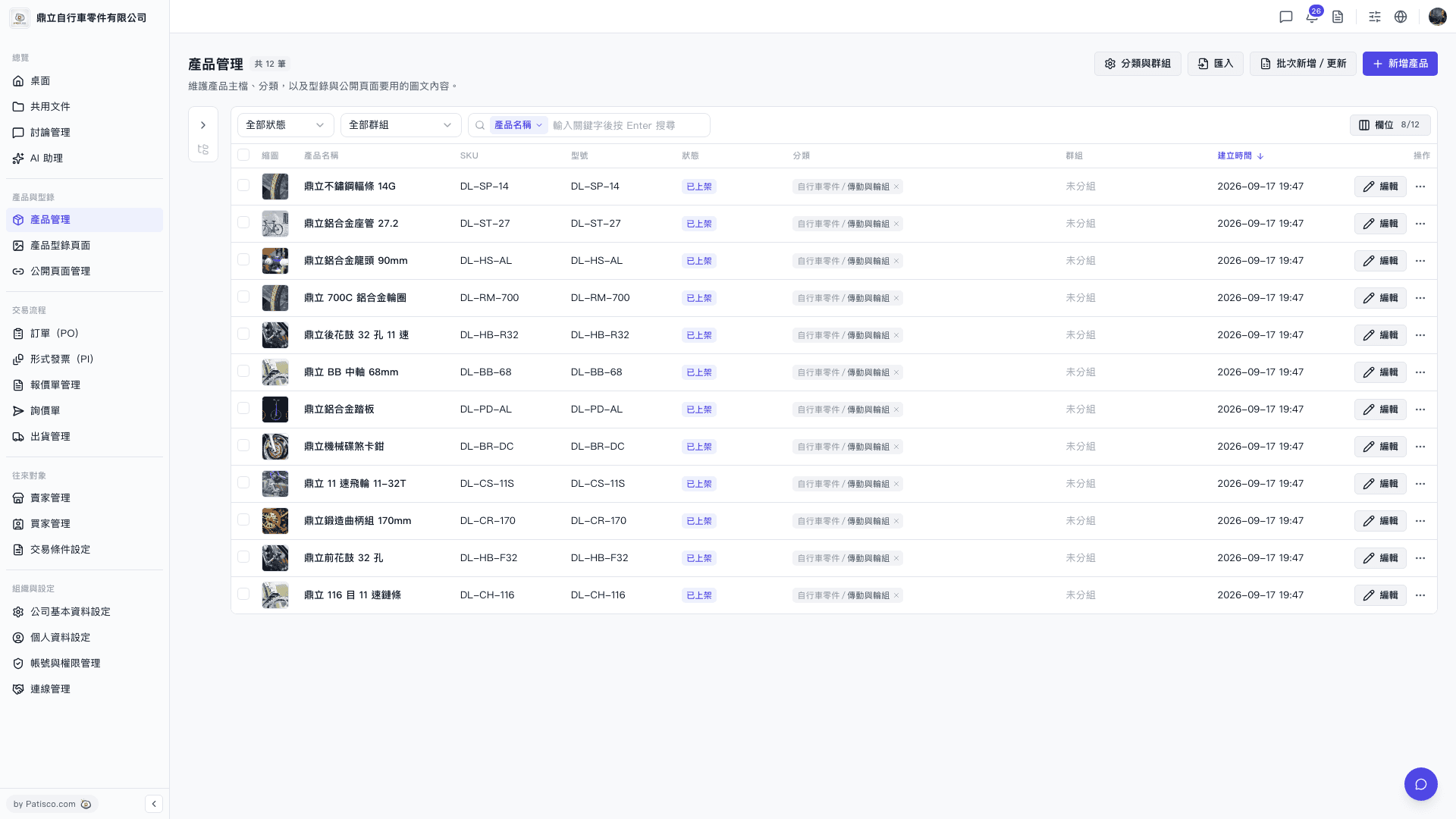Open the 欄位 8/12 column chooser

[1389, 125]
